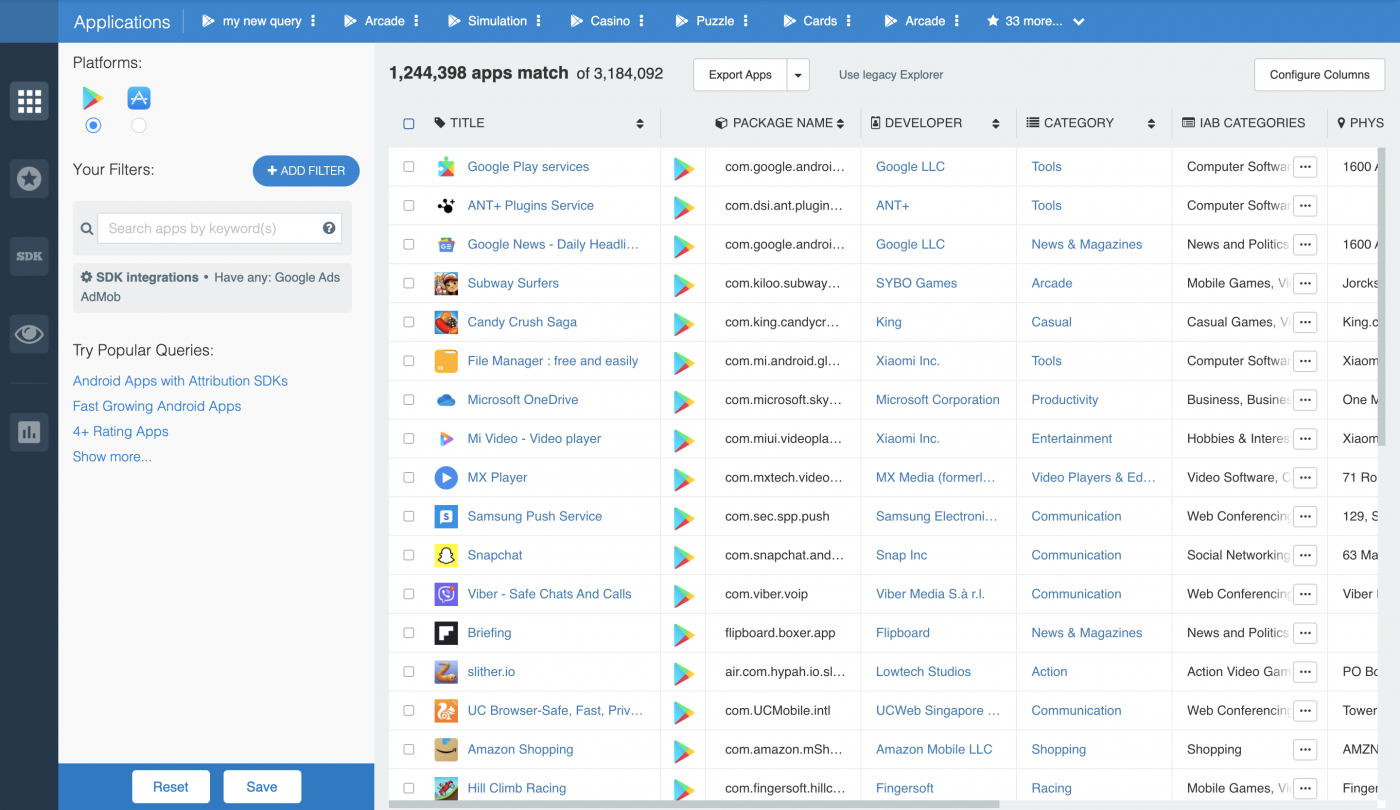Open SDK integrations Google Ads AdMob filter
Image resolution: width=1400 pixels, height=810 pixels.
(x=212, y=287)
